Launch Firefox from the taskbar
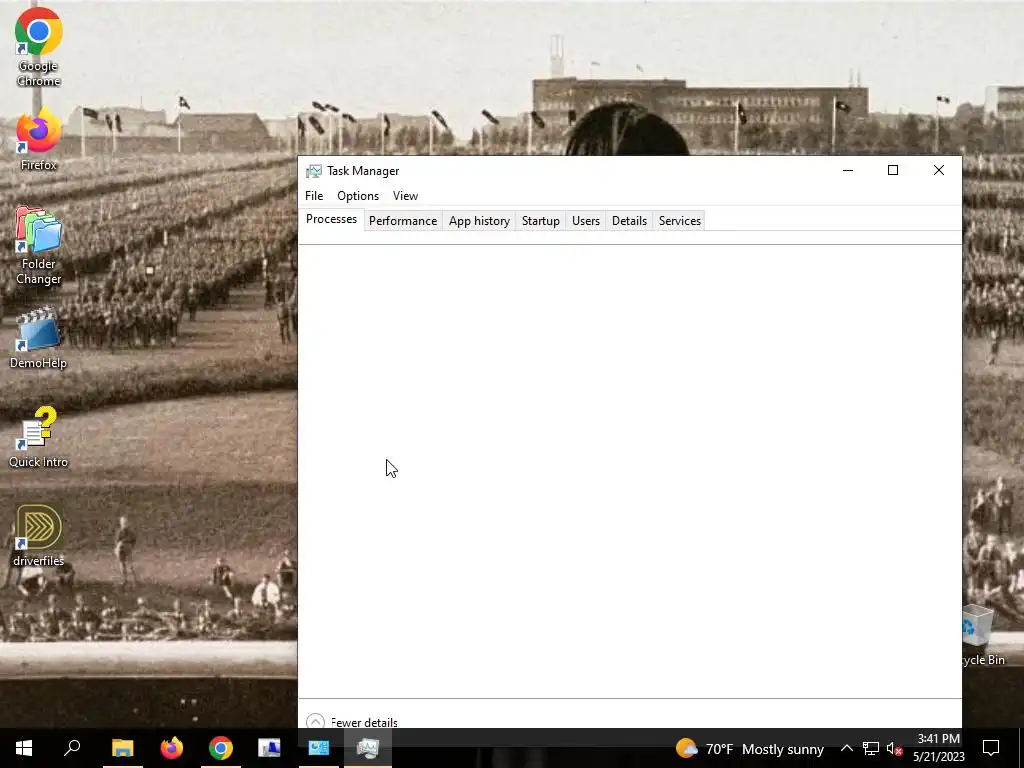Viewport: 1024px width, 768px height. 172,748
